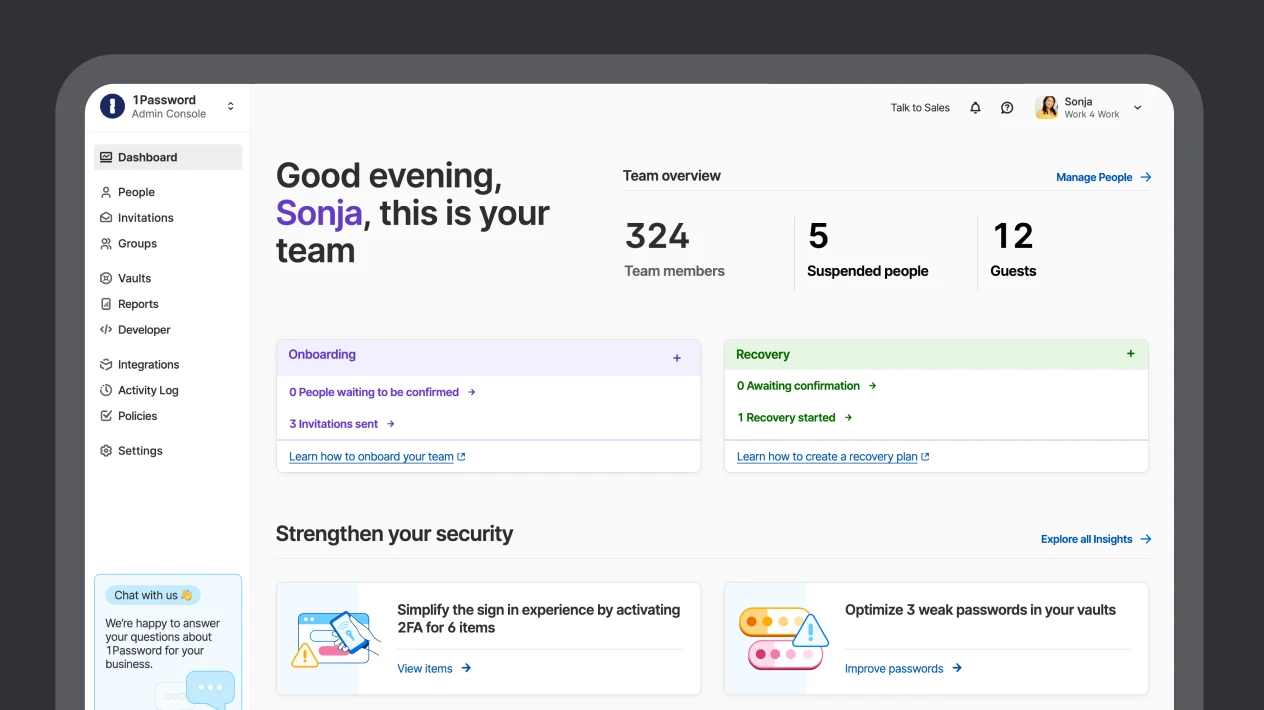Click the Onboarding card header
The width and height of the screenshot is (1264, 710).
point(488,358)
